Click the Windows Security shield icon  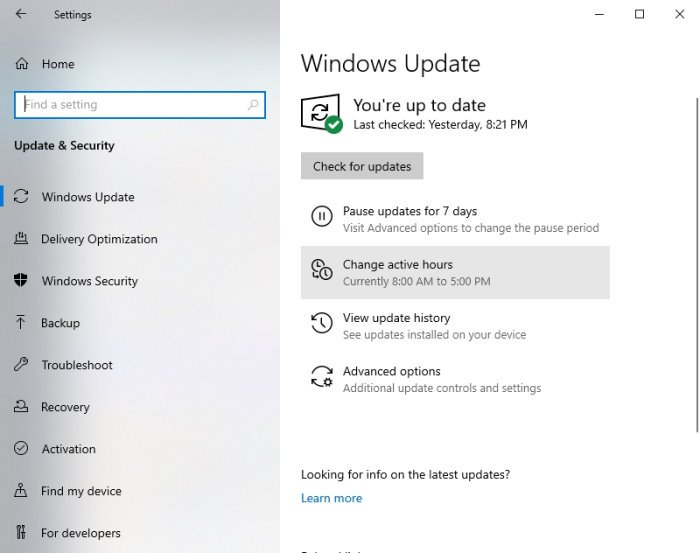coord(21,280)
